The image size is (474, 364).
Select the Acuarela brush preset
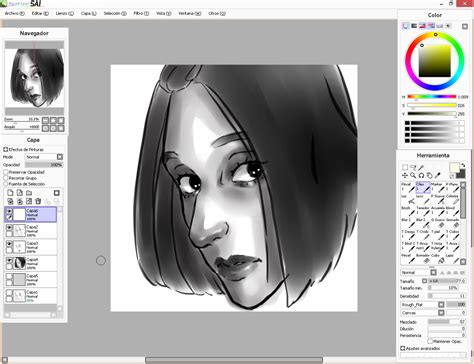(438, 211)
